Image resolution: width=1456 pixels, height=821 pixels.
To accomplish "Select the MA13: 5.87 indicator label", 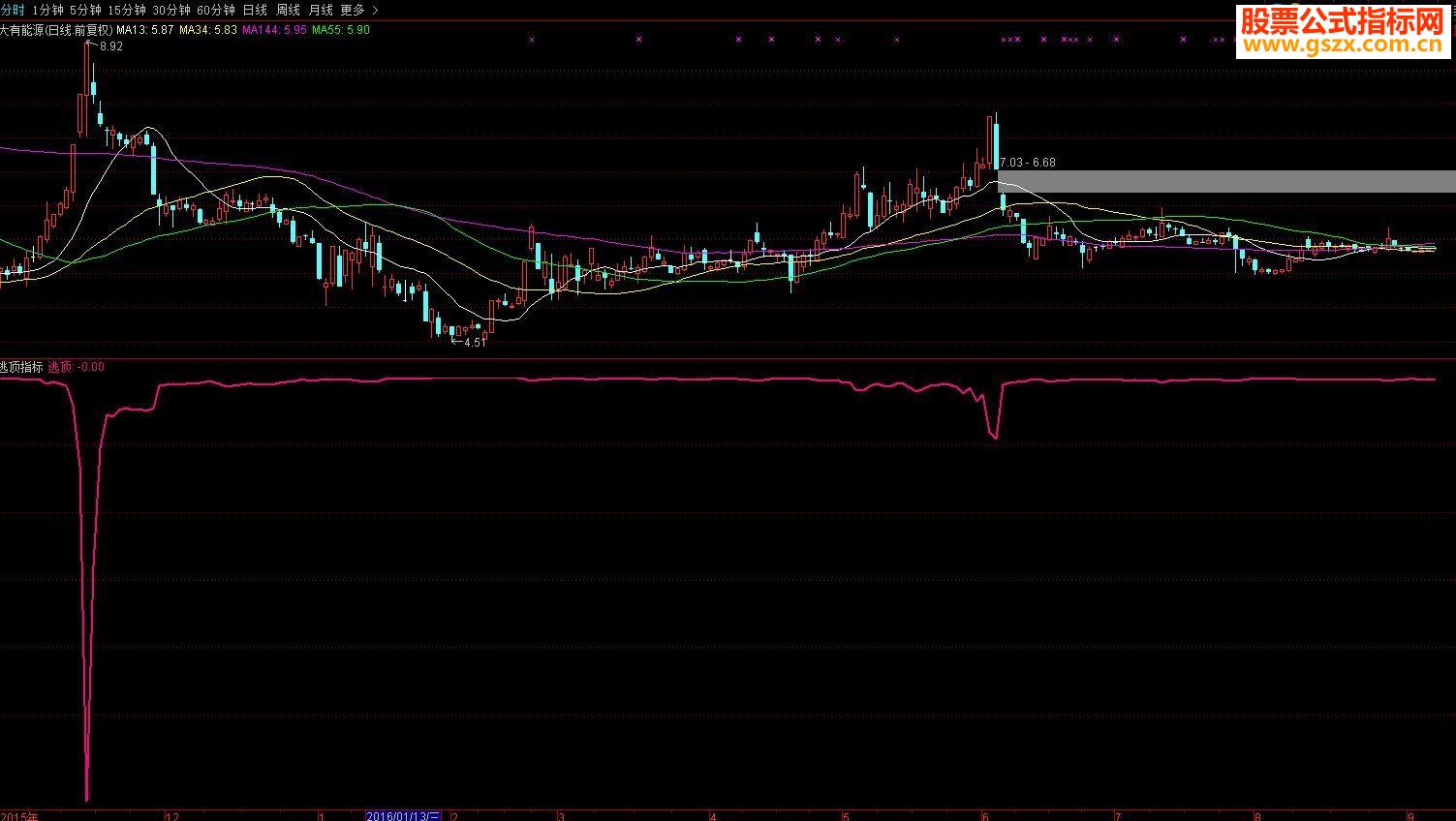I will tap(145, 30).
